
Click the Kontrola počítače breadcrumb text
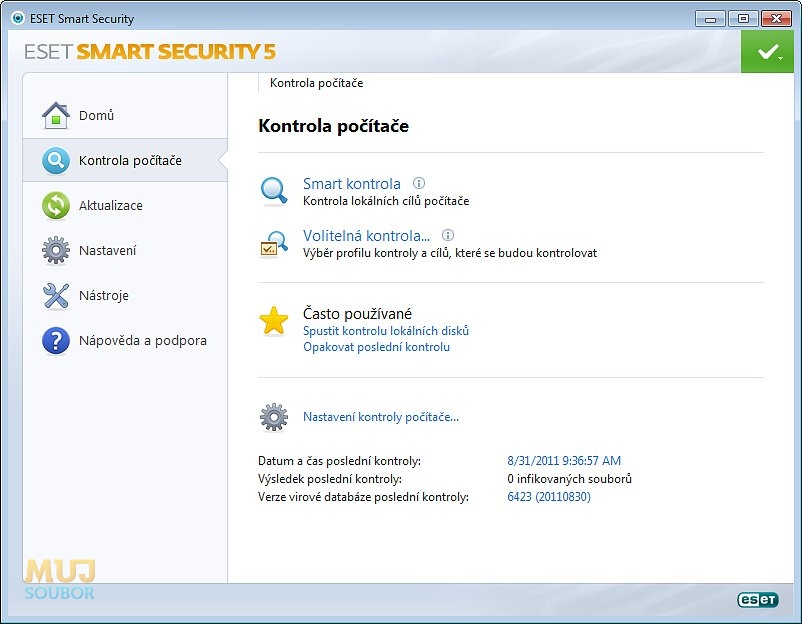pyautogui.click(x=317, y=83)
